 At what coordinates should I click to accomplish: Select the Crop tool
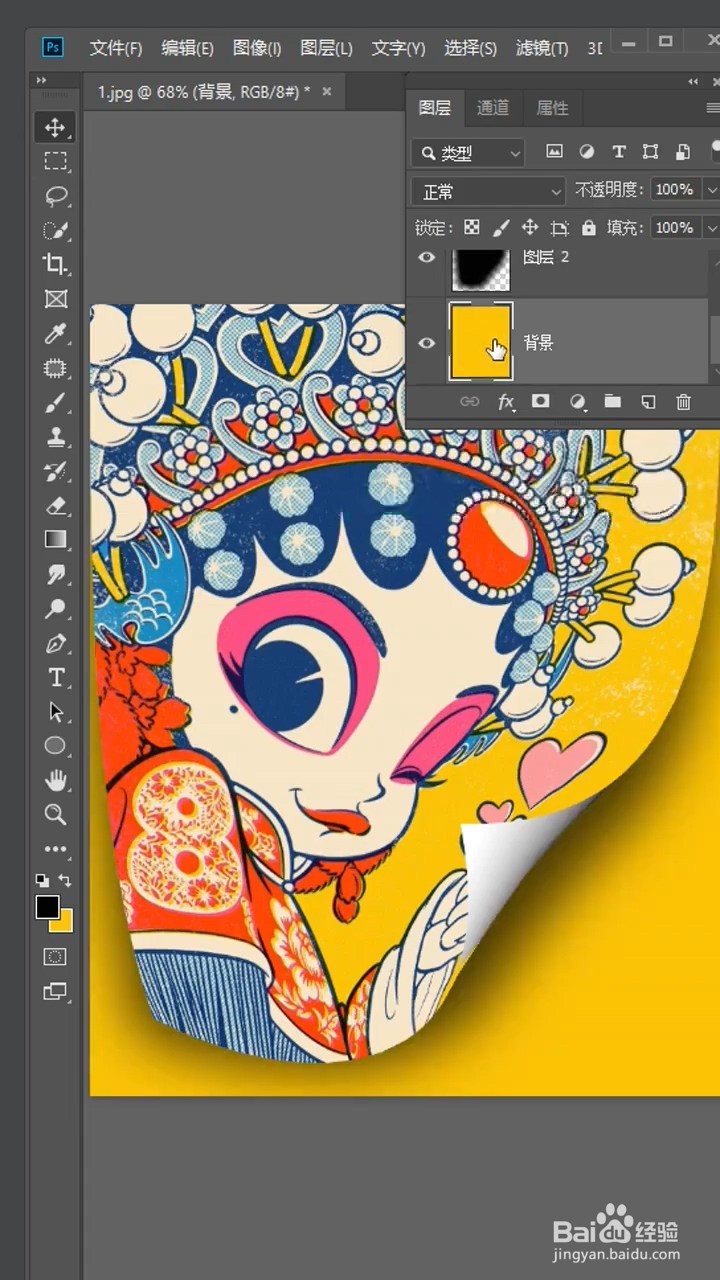point(55,264)
